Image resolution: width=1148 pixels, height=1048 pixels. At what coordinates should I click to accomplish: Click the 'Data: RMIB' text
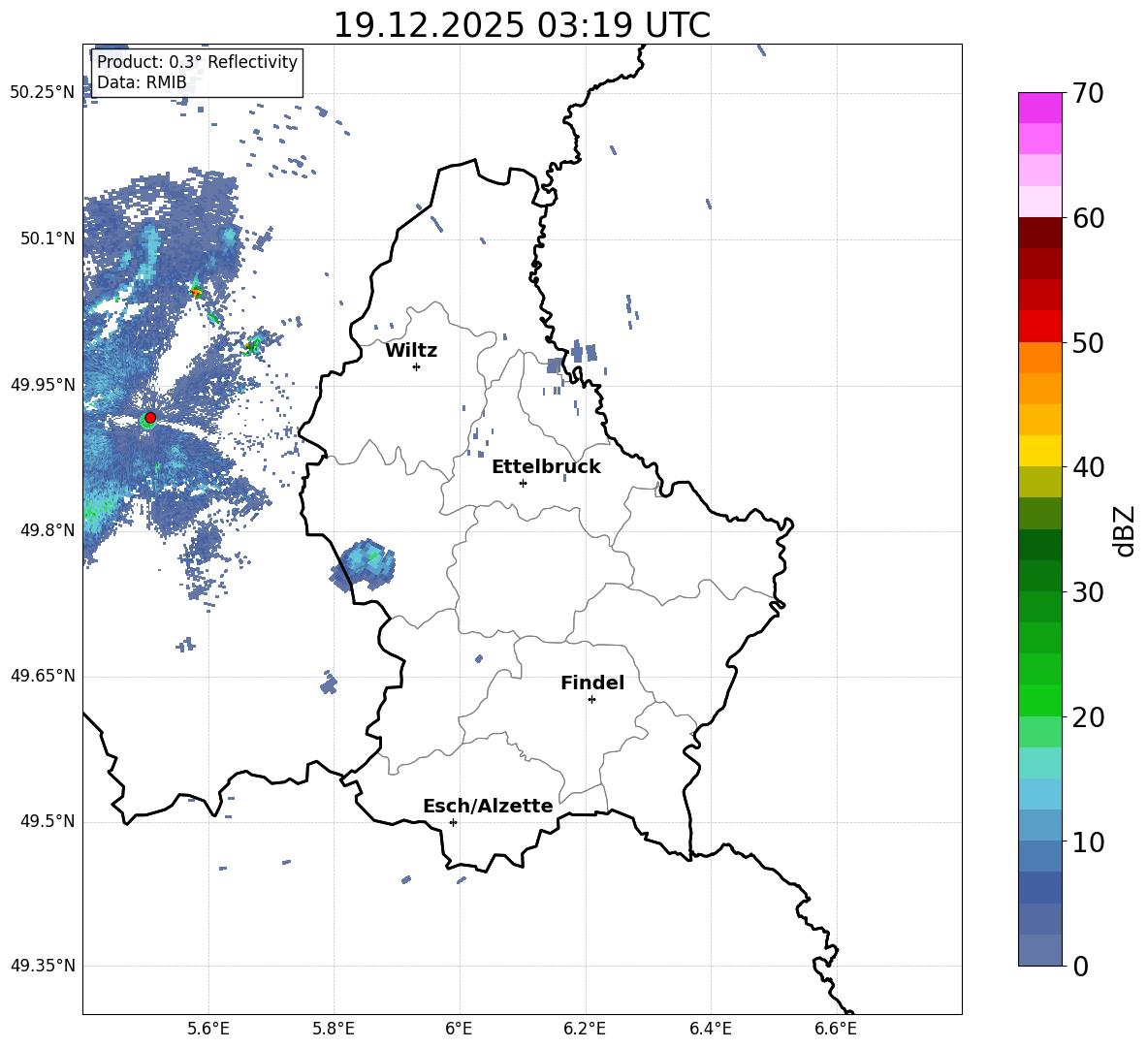142,82
